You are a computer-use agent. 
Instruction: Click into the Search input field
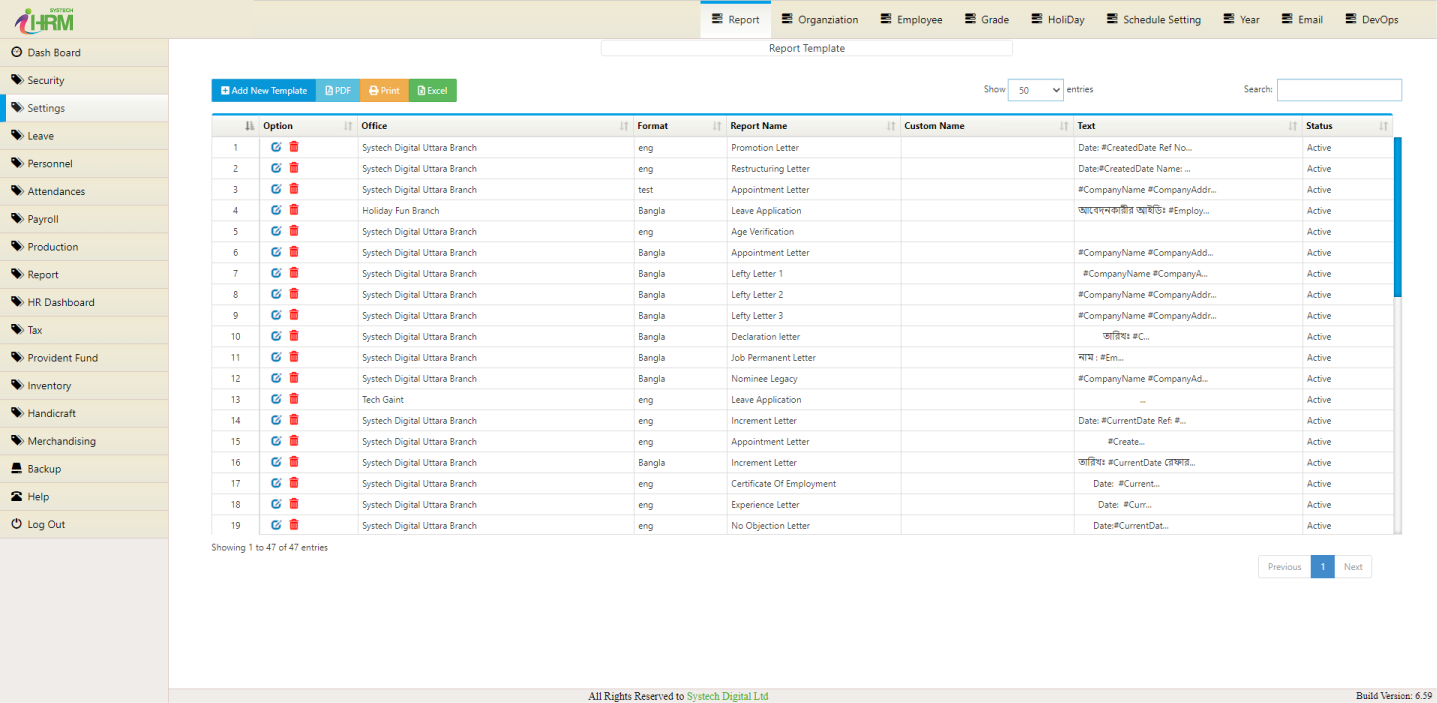[x=1338, y=90]
